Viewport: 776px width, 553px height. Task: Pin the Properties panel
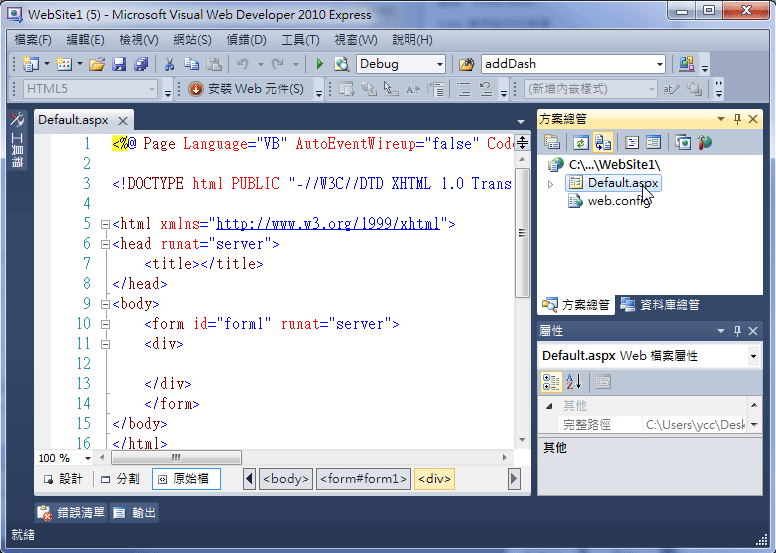737,331
